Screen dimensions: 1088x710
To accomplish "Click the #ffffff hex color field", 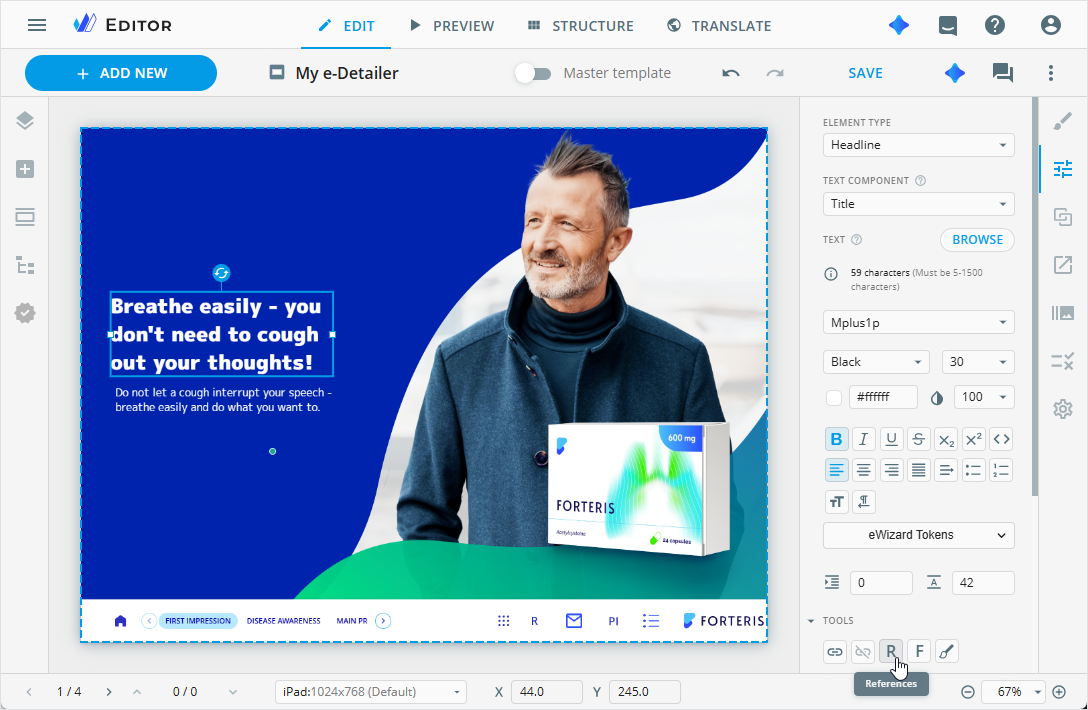I will coord(883,397).
